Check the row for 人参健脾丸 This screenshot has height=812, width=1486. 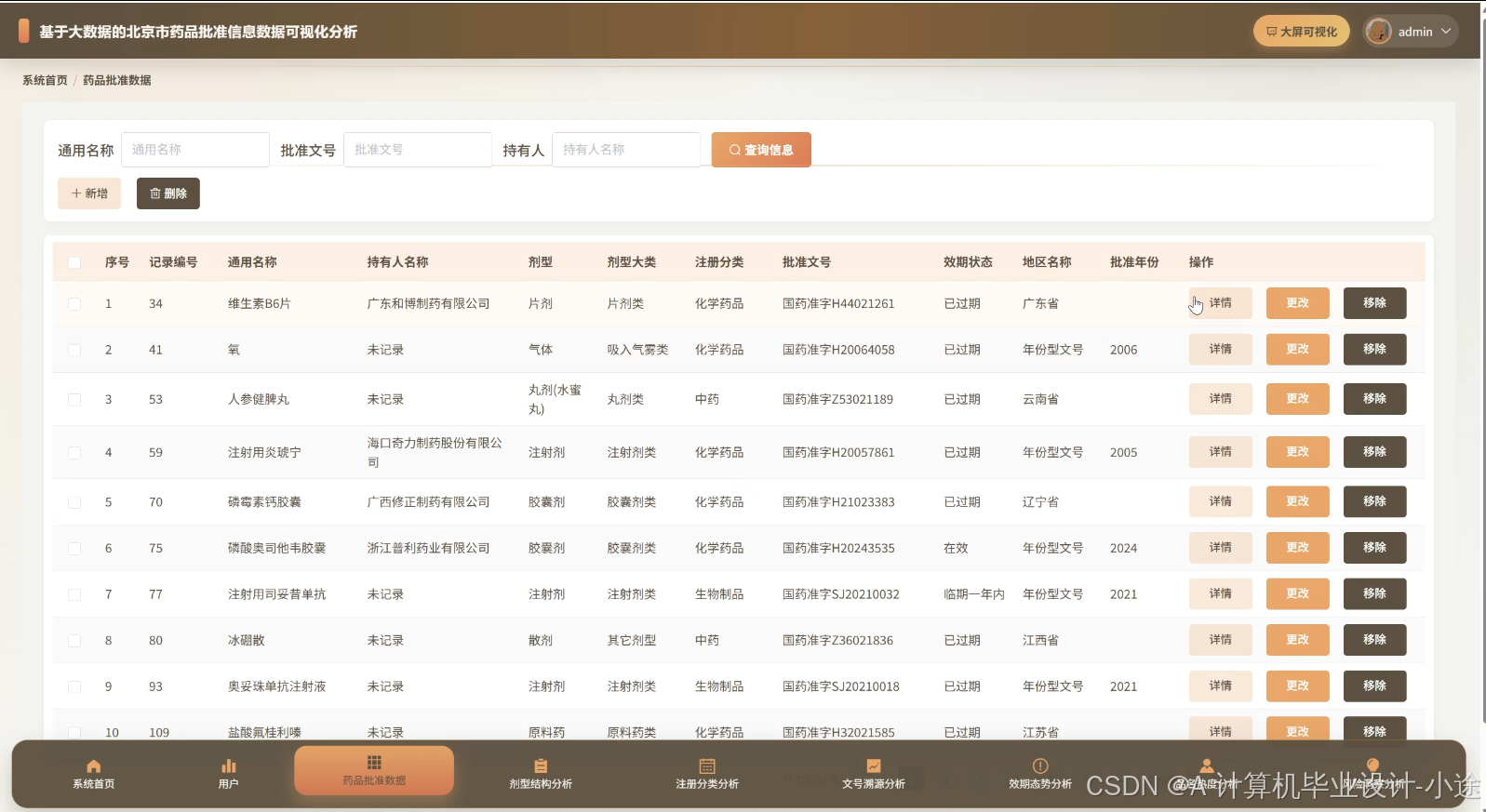[74, 400]
